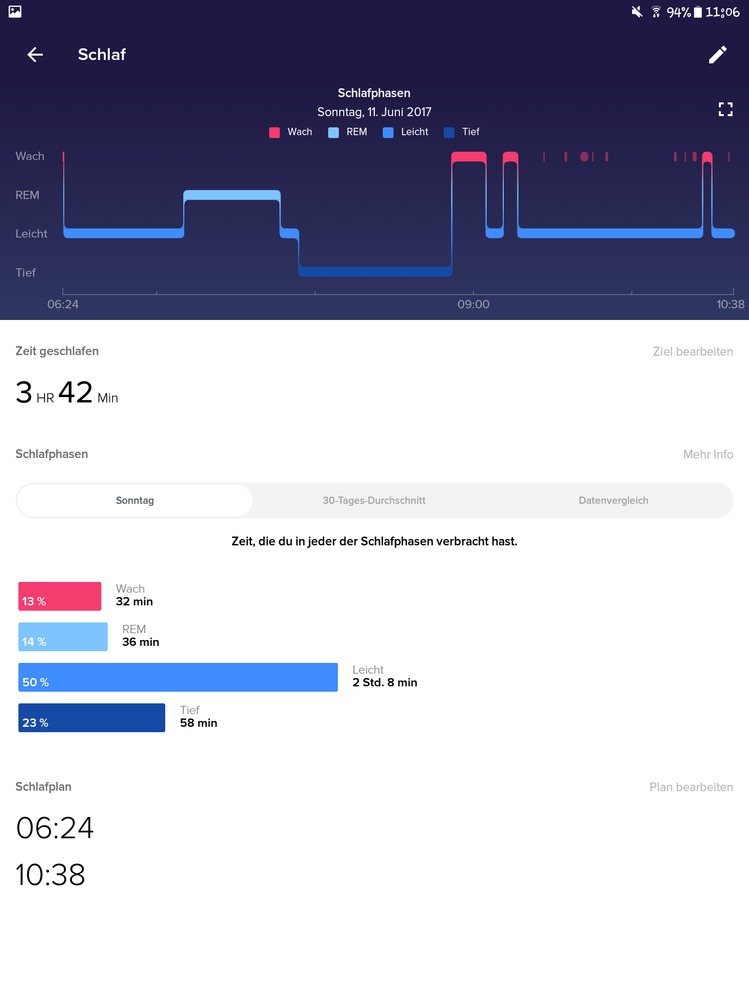Screen dimensions: 749x999
Task: Open the pencil edit icon
Action: [x=717, y=55]
